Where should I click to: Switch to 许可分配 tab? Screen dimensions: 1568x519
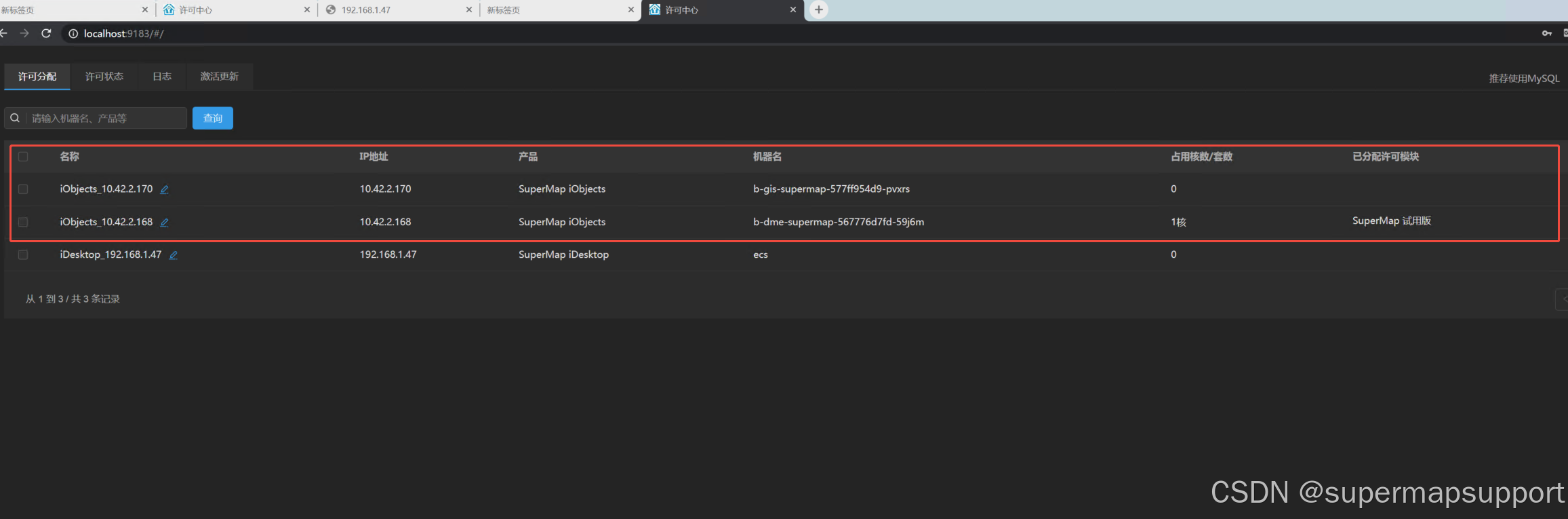point(37,76)
